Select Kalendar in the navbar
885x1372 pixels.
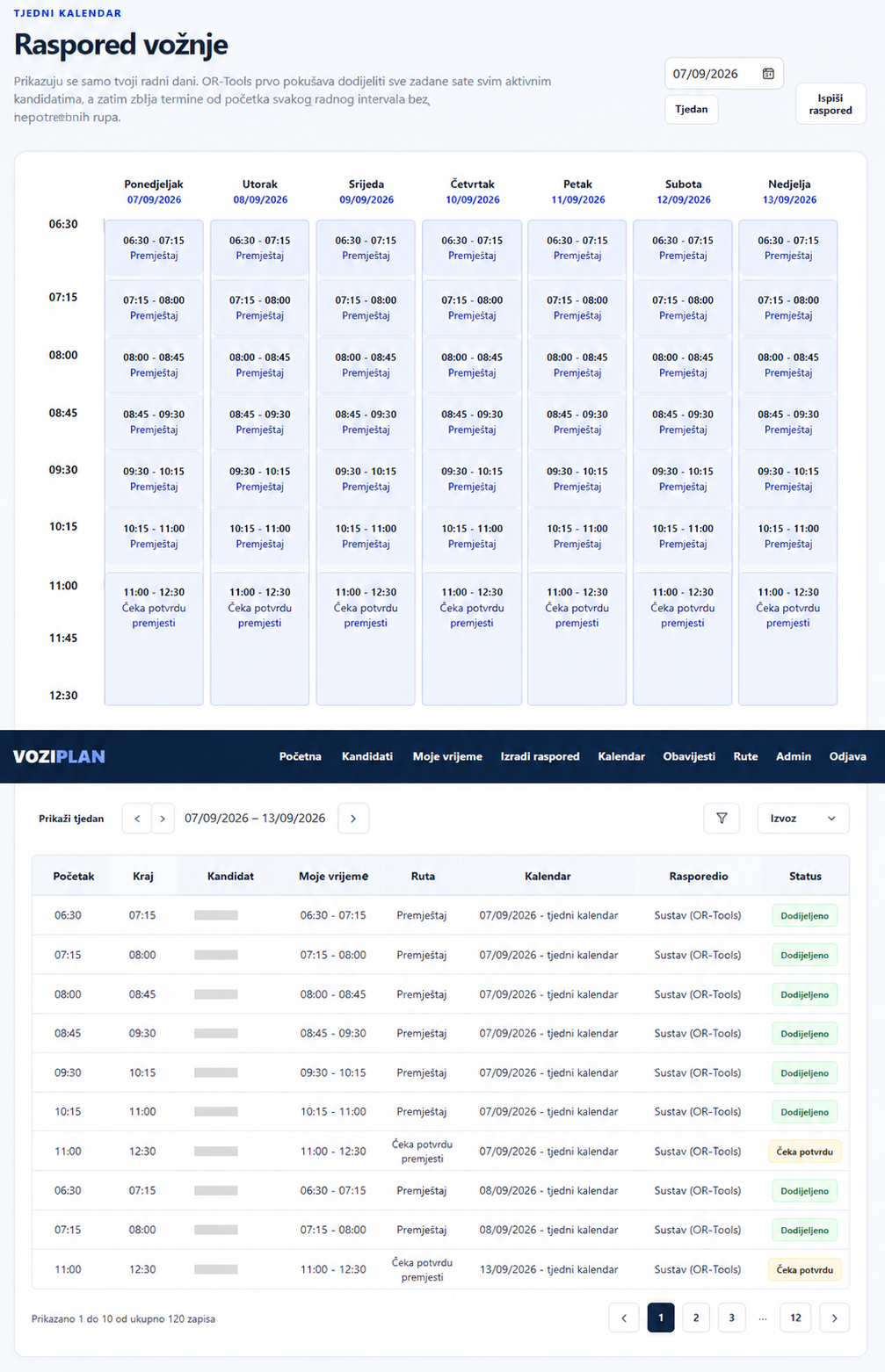pyautogui.click(x=621, y=756)
